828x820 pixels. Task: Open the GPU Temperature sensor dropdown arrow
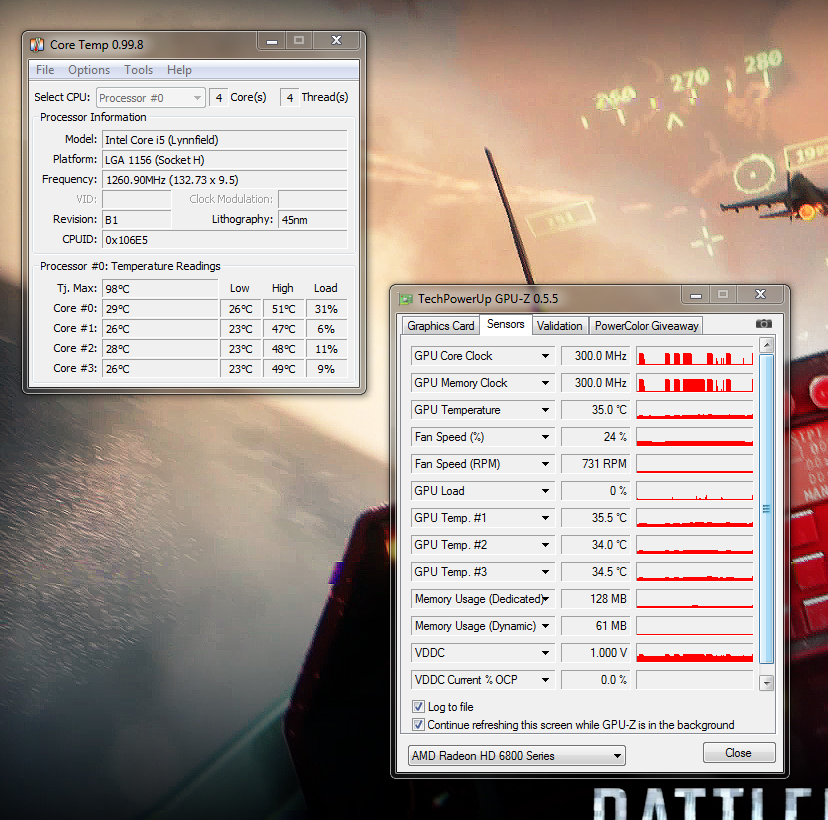point(546,410)
